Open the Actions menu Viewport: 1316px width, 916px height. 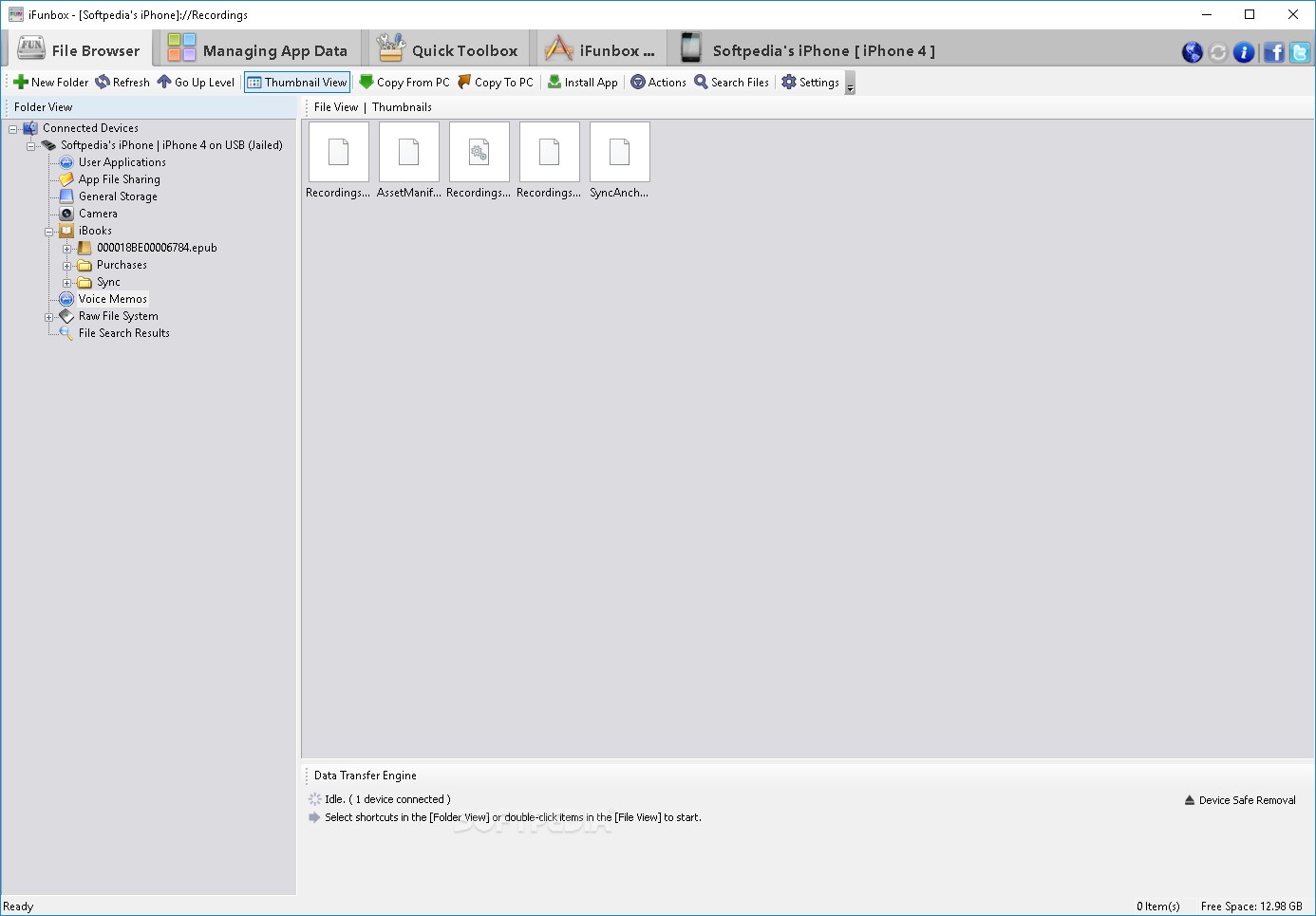pos(658,83)
